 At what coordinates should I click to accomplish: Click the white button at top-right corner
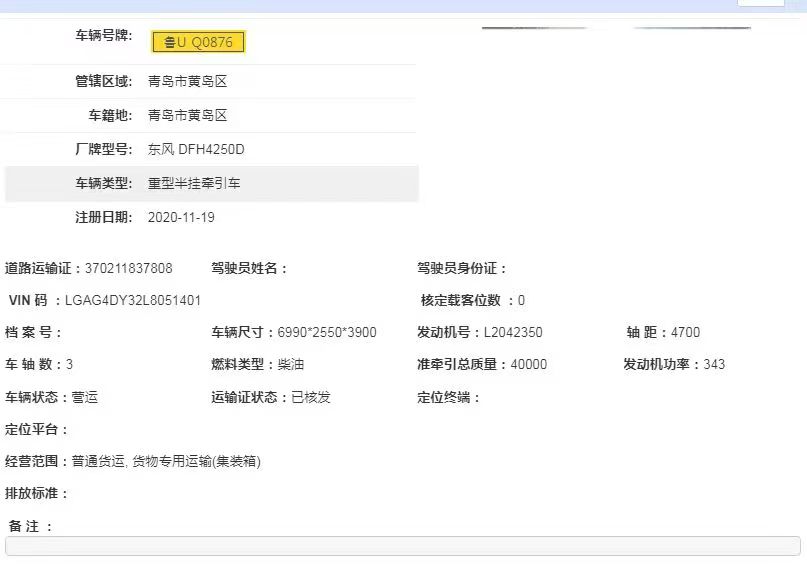click(760, 3)
